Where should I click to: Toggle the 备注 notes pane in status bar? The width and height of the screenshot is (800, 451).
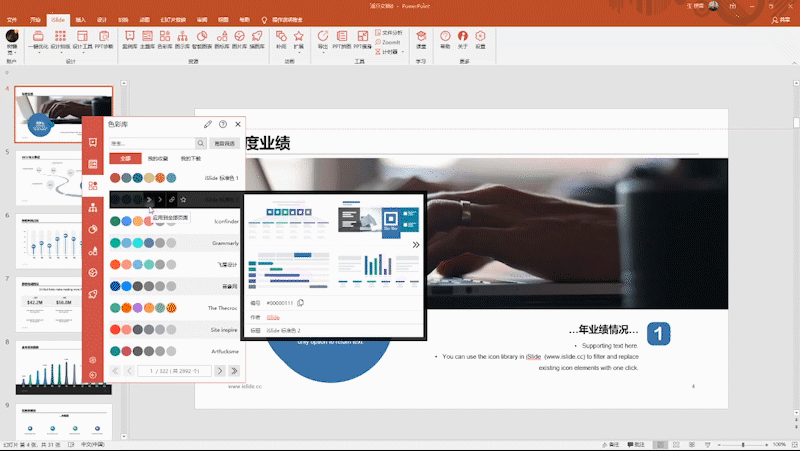(611, 445)
